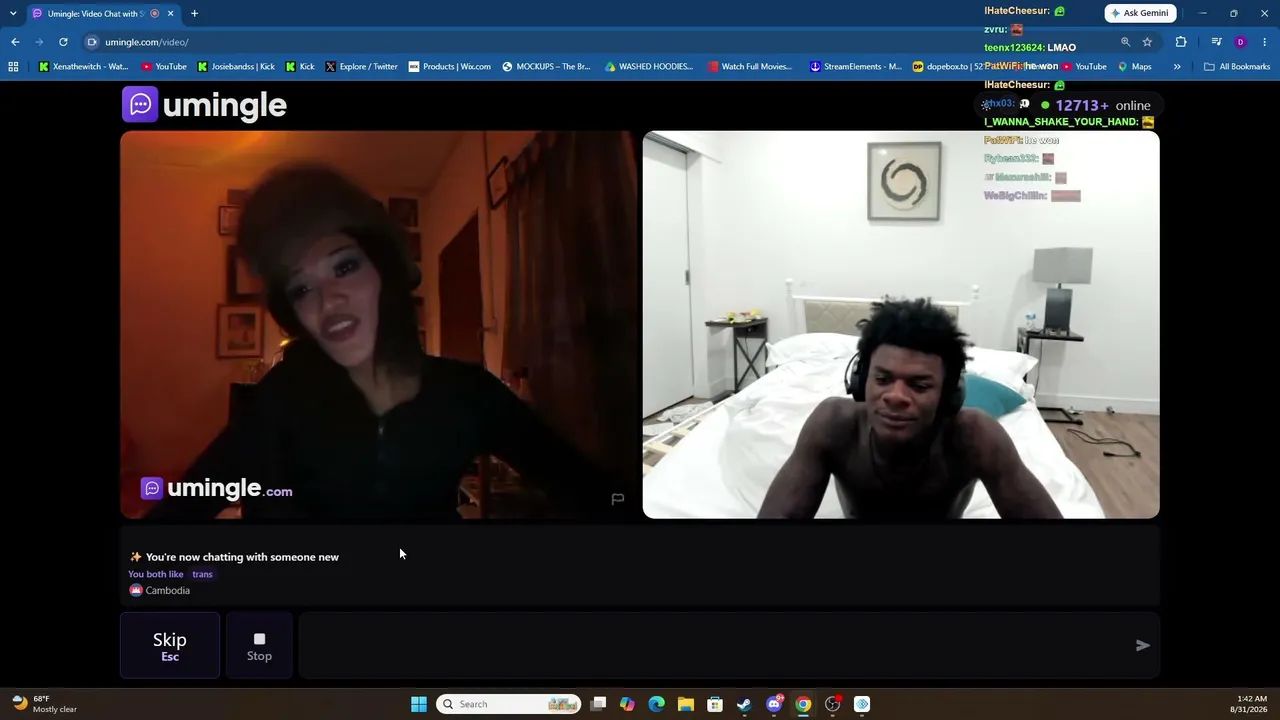
Task: Open the last white taskbar app icon
Action: click(x=862, y=704)
